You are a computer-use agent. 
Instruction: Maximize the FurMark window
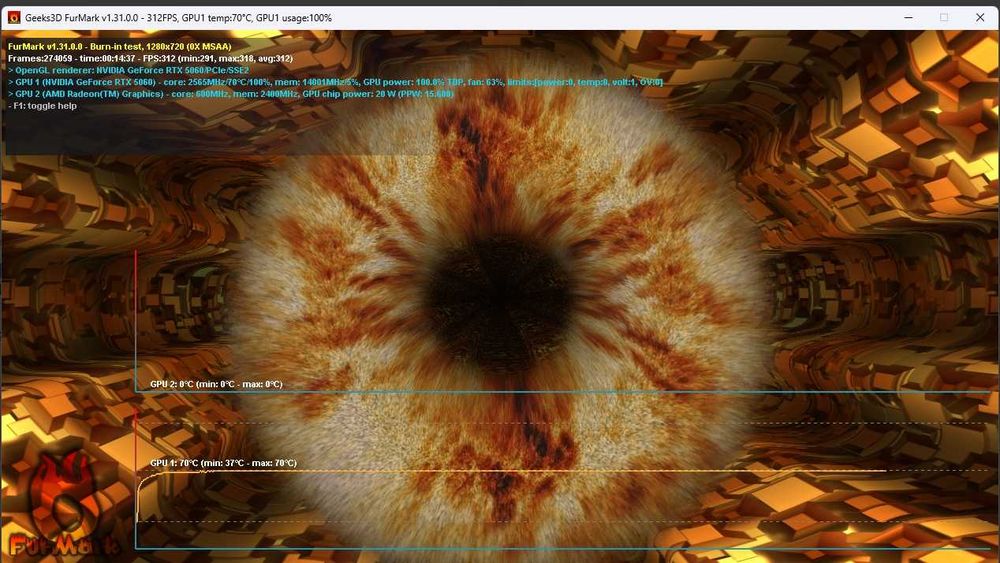click(x=944, y=18)
